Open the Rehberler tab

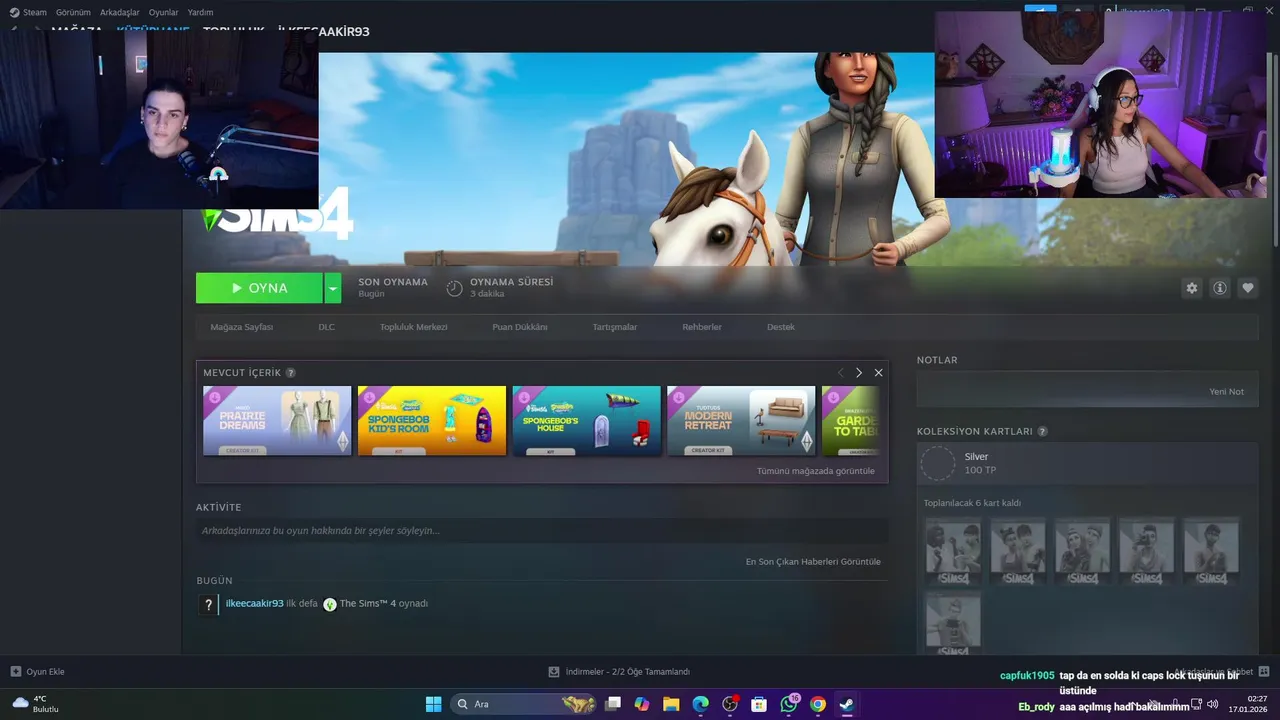click(702, 327)
